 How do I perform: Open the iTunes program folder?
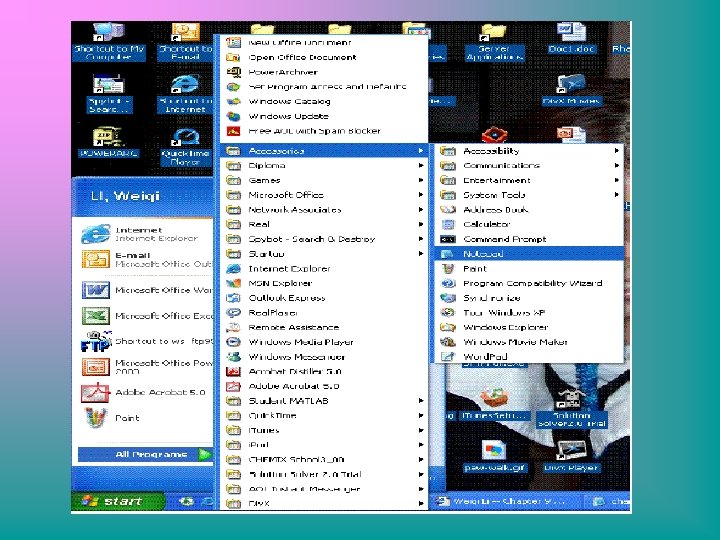(x=324, y=430)
